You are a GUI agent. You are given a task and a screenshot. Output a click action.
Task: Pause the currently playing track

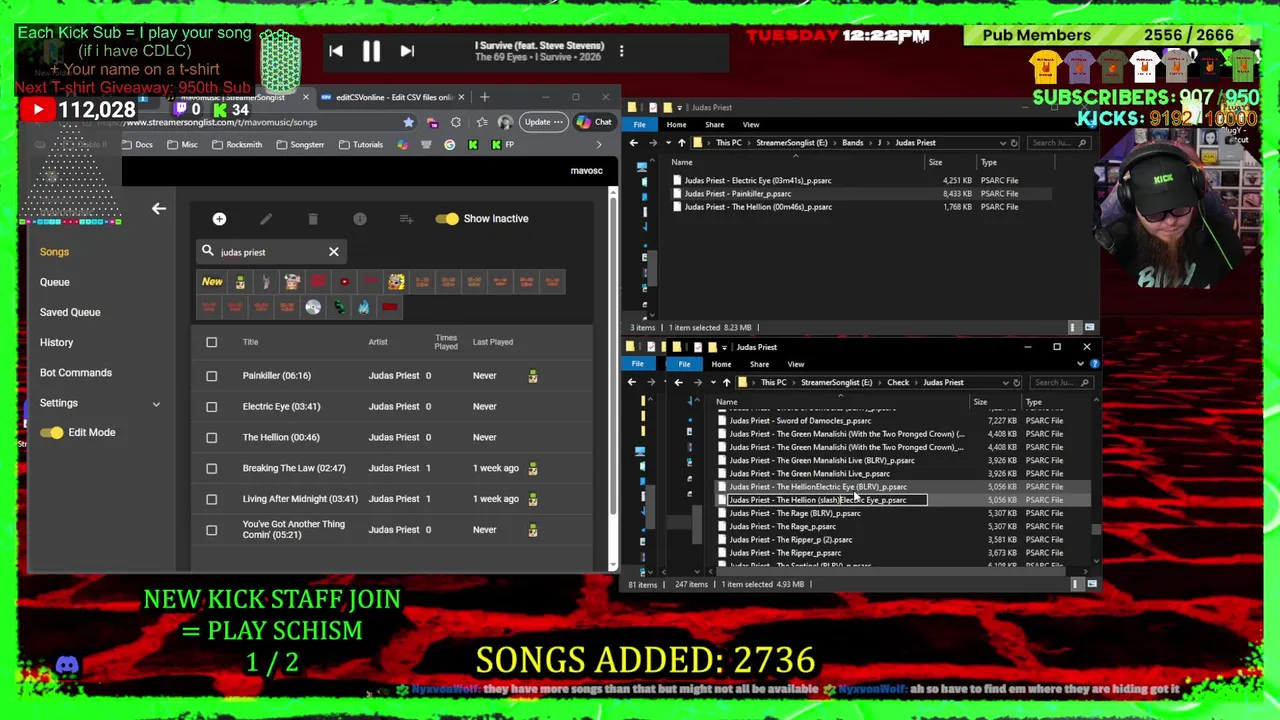(371, 51)
